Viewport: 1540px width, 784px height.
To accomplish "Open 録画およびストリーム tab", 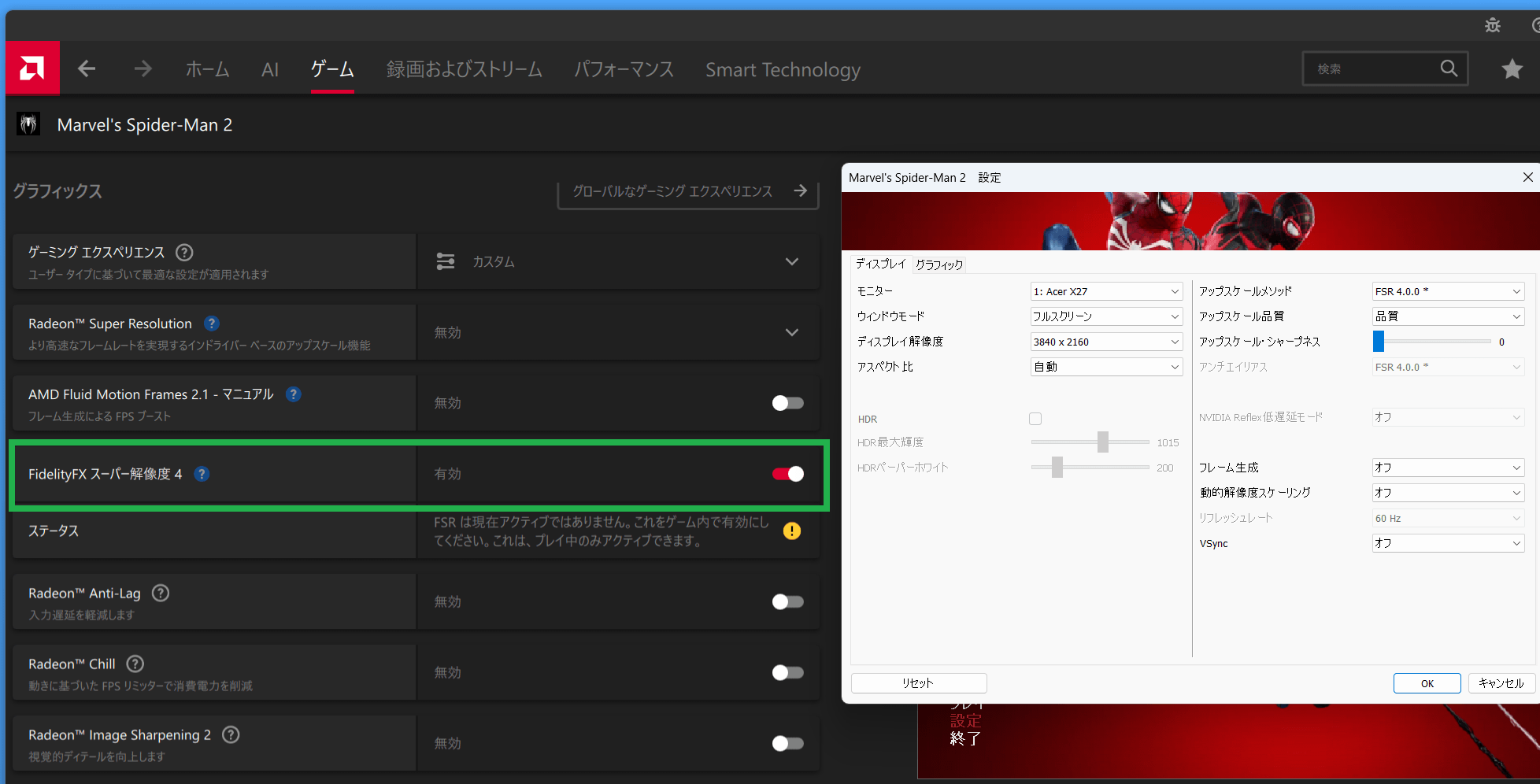I will pos(464,69).
